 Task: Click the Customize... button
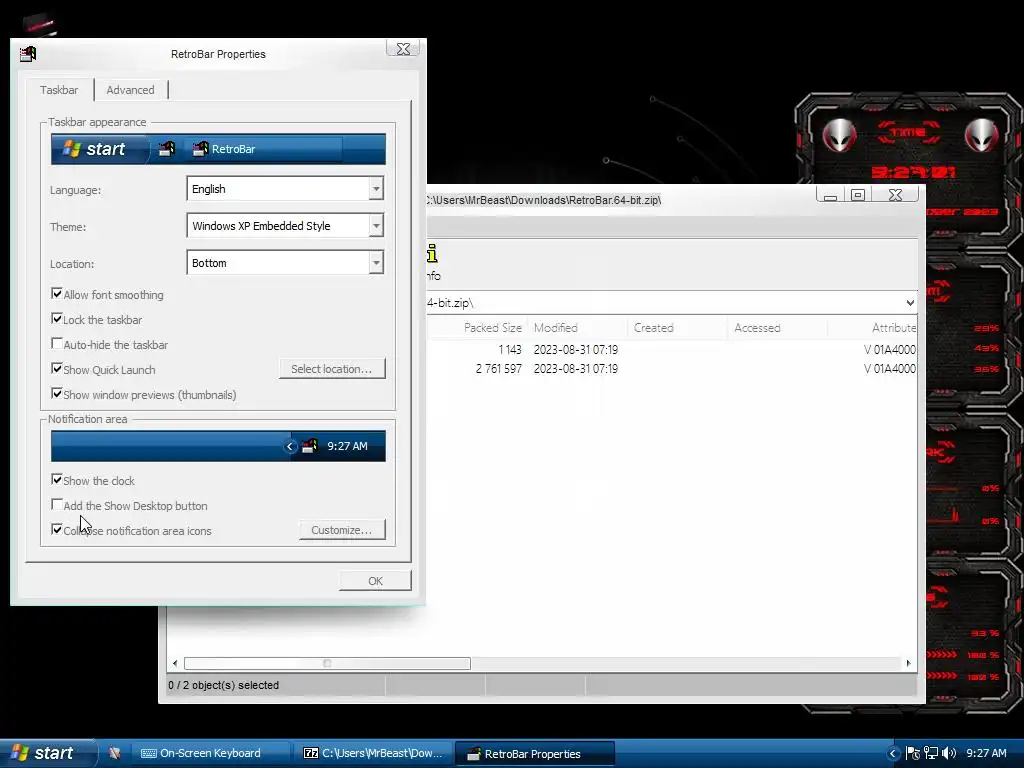click(342, 530)
